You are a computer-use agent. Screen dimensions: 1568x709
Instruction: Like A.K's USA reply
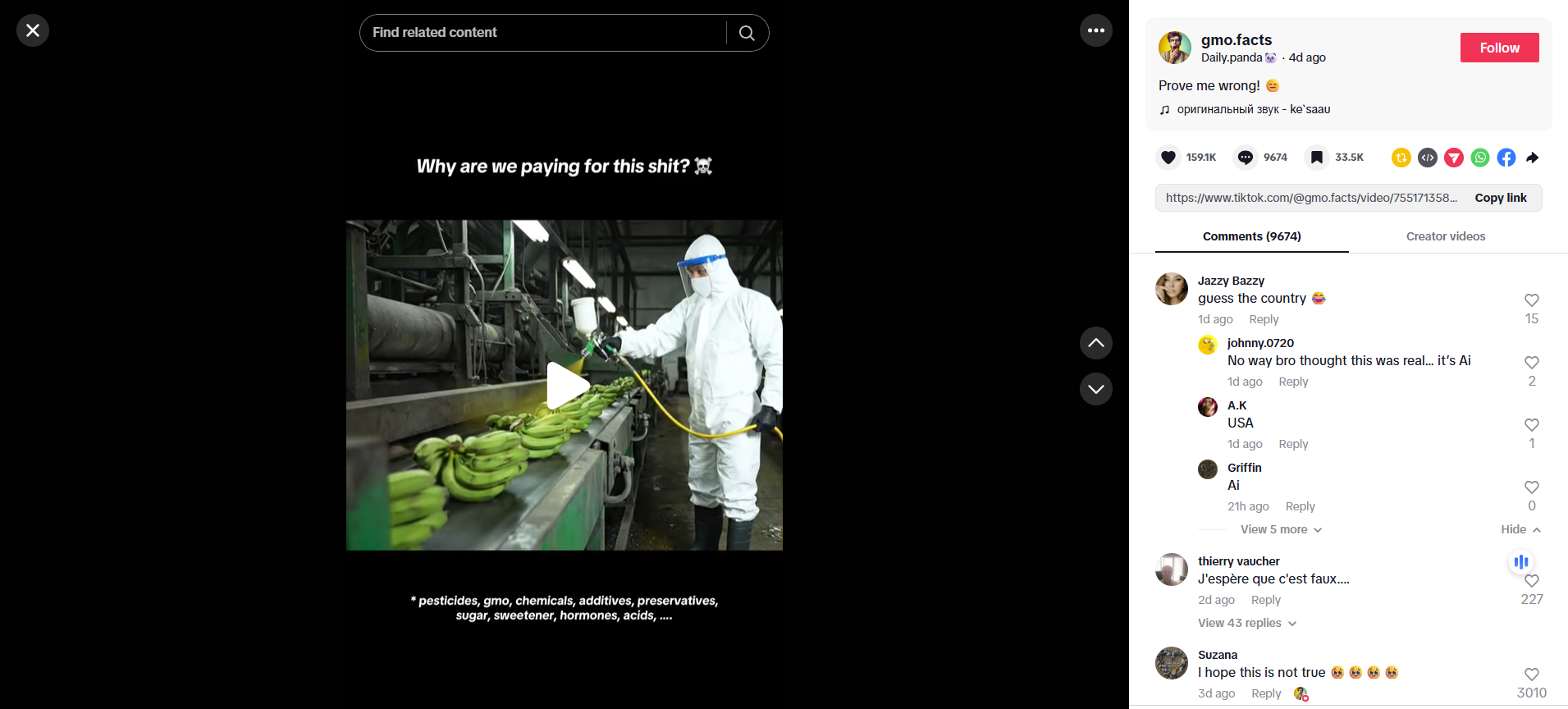point(1531,425)
